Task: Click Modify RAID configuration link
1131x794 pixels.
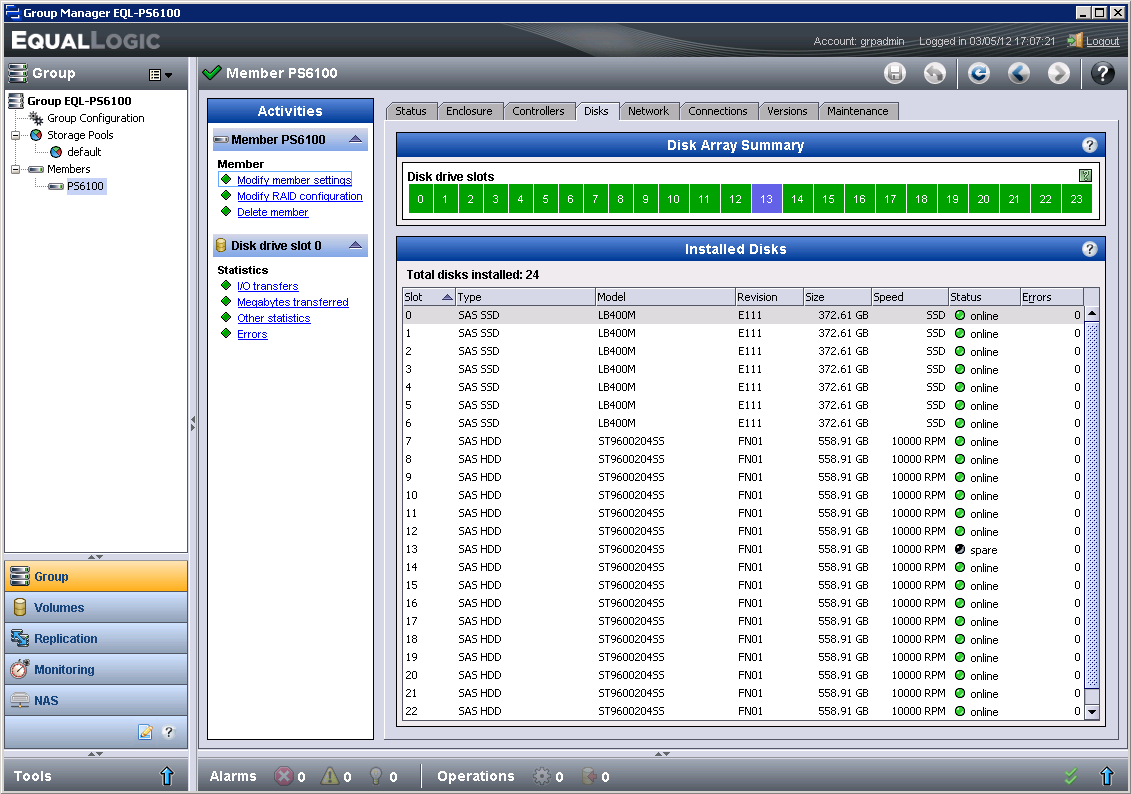Action: pos(299,196)
